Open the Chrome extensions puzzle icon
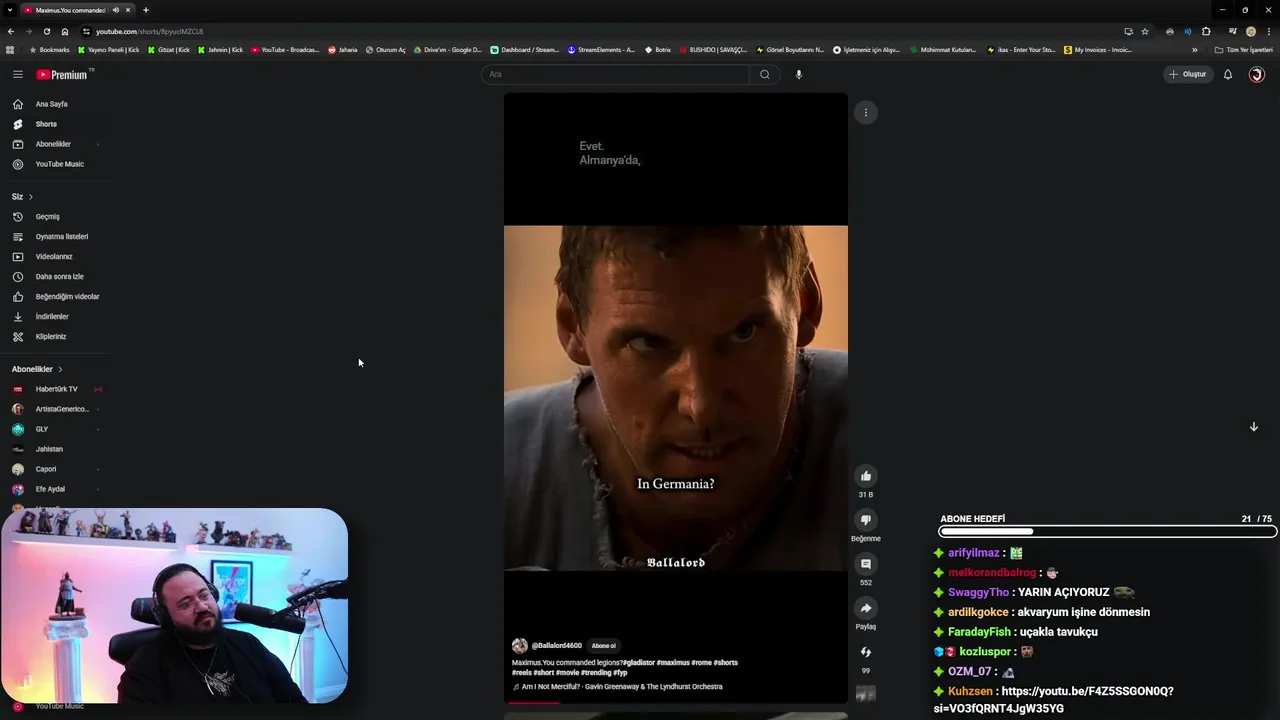Screen dimensions: 1280x720 click(x=1206, y=31)
